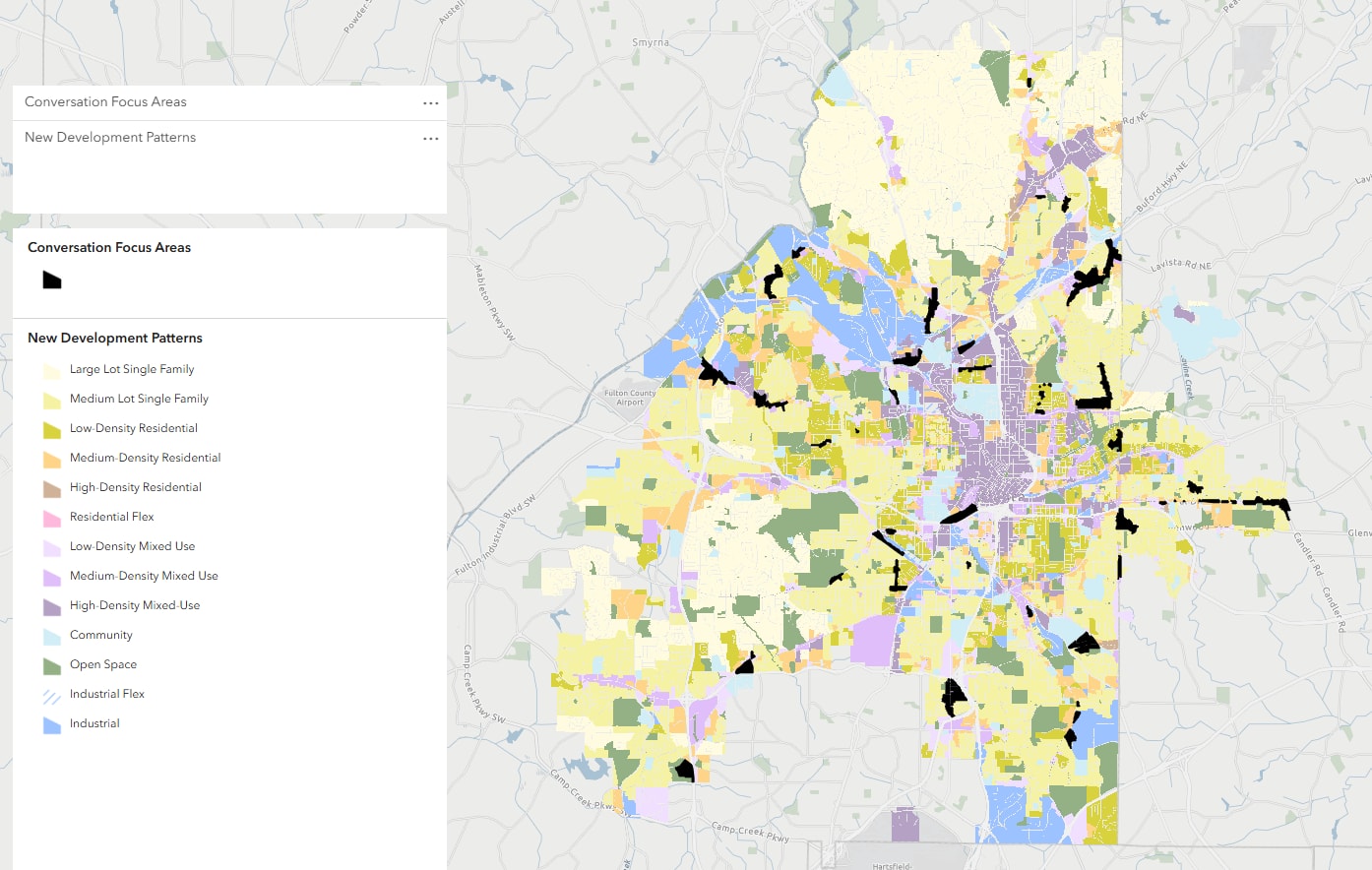Select the Open Space green legend icon
The image size is (1372, 870).
click(50, 664)
